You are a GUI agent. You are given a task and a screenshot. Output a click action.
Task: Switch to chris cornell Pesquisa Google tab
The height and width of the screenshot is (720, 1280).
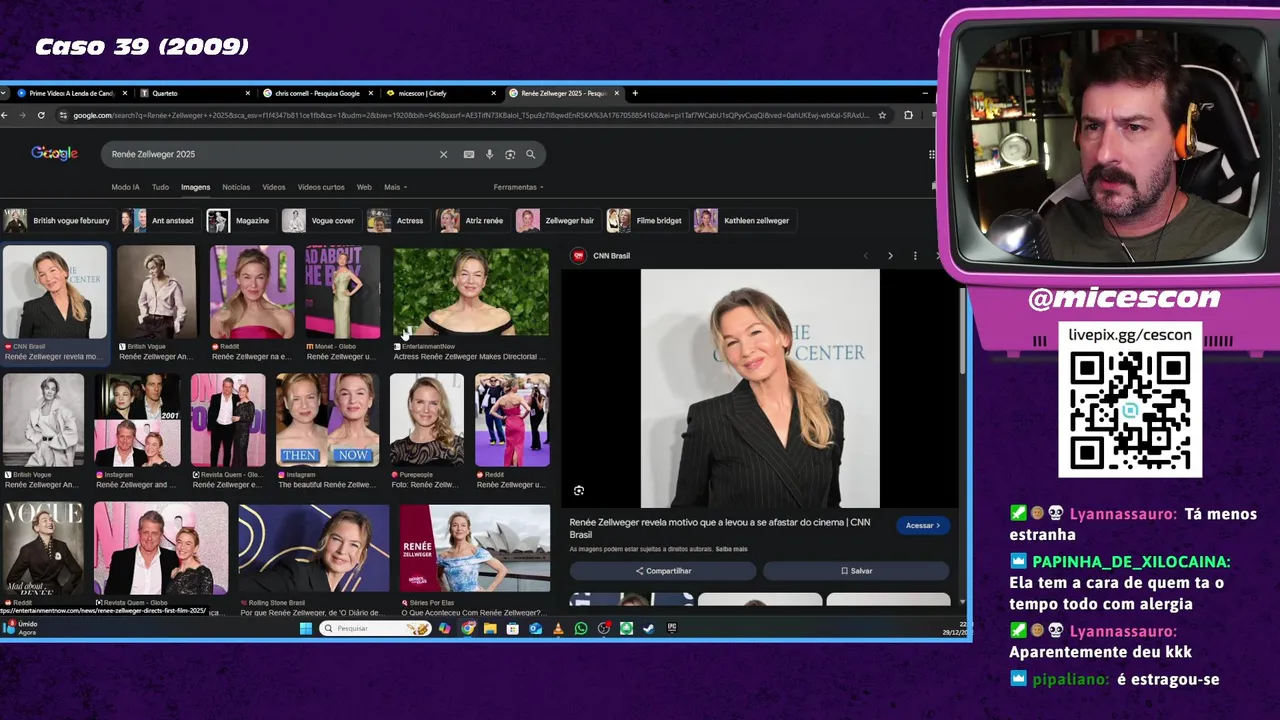pos(318,93)
